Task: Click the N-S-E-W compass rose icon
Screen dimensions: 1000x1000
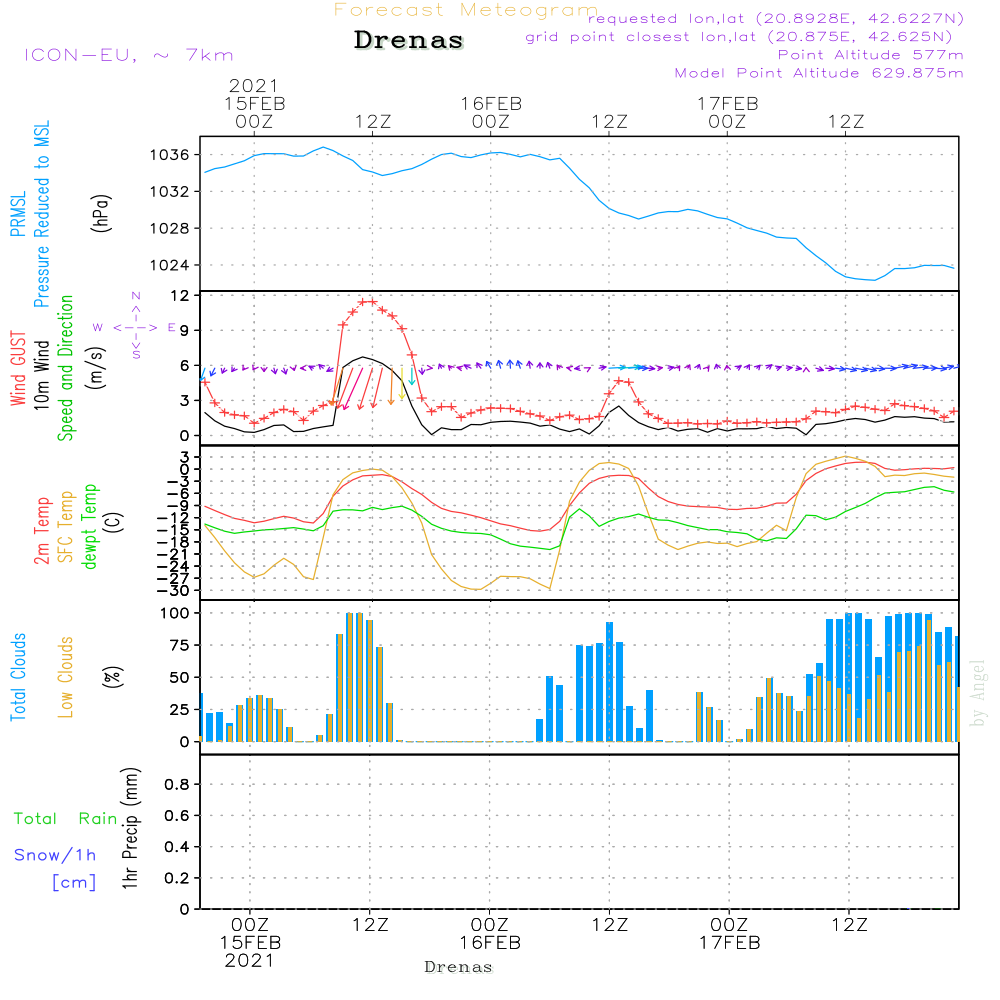Action: 135,327
